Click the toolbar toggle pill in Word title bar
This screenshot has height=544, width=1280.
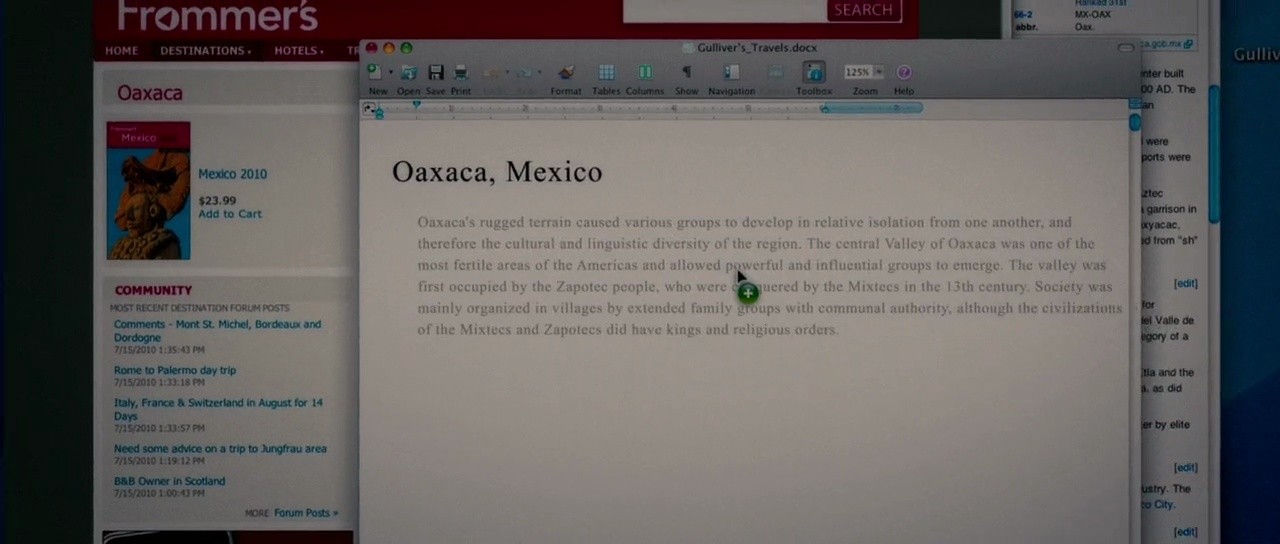[x=1125, y=48]
